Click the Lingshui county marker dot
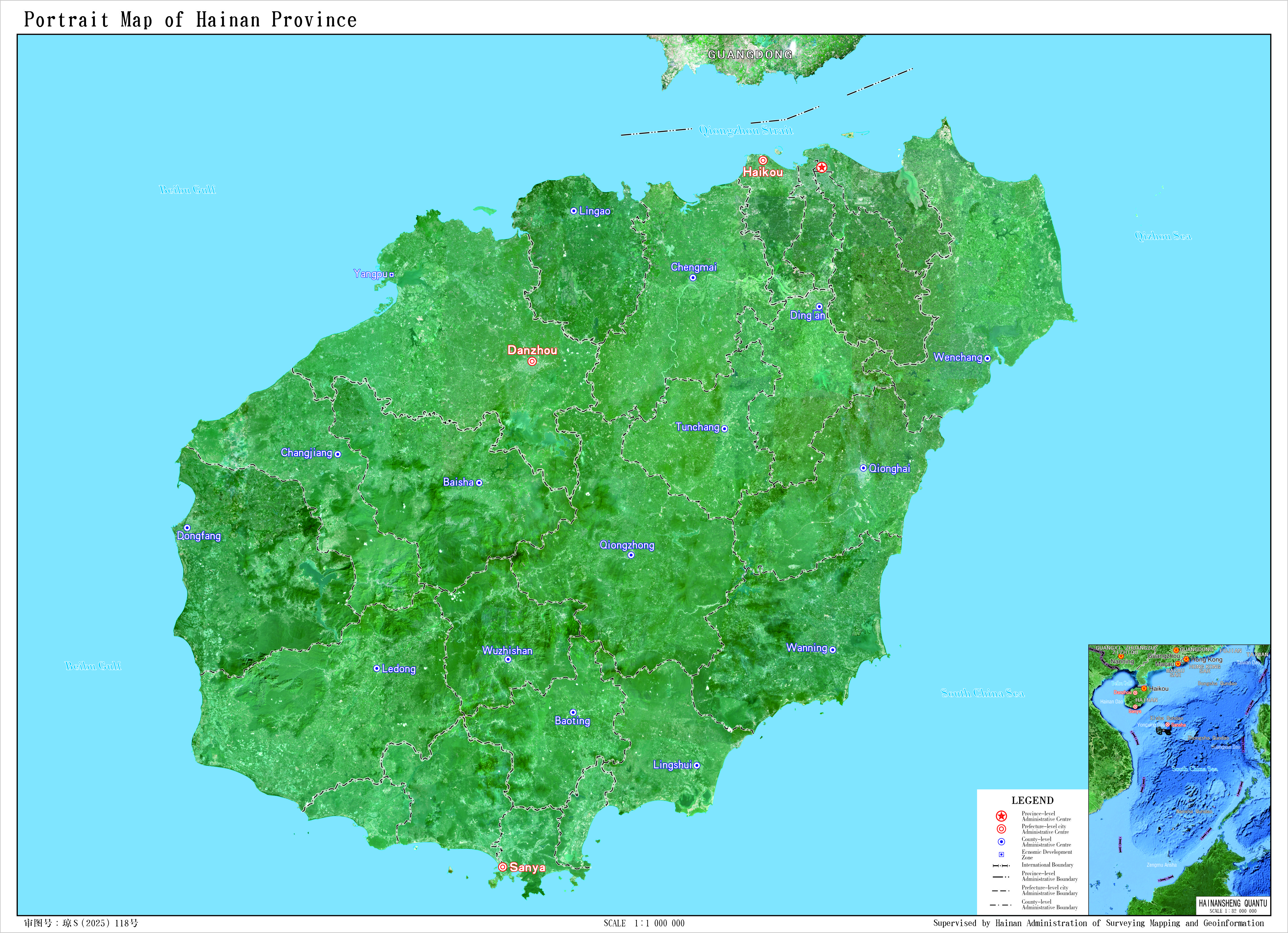The height and width of the screenshot is (933, 1288). 697,765
